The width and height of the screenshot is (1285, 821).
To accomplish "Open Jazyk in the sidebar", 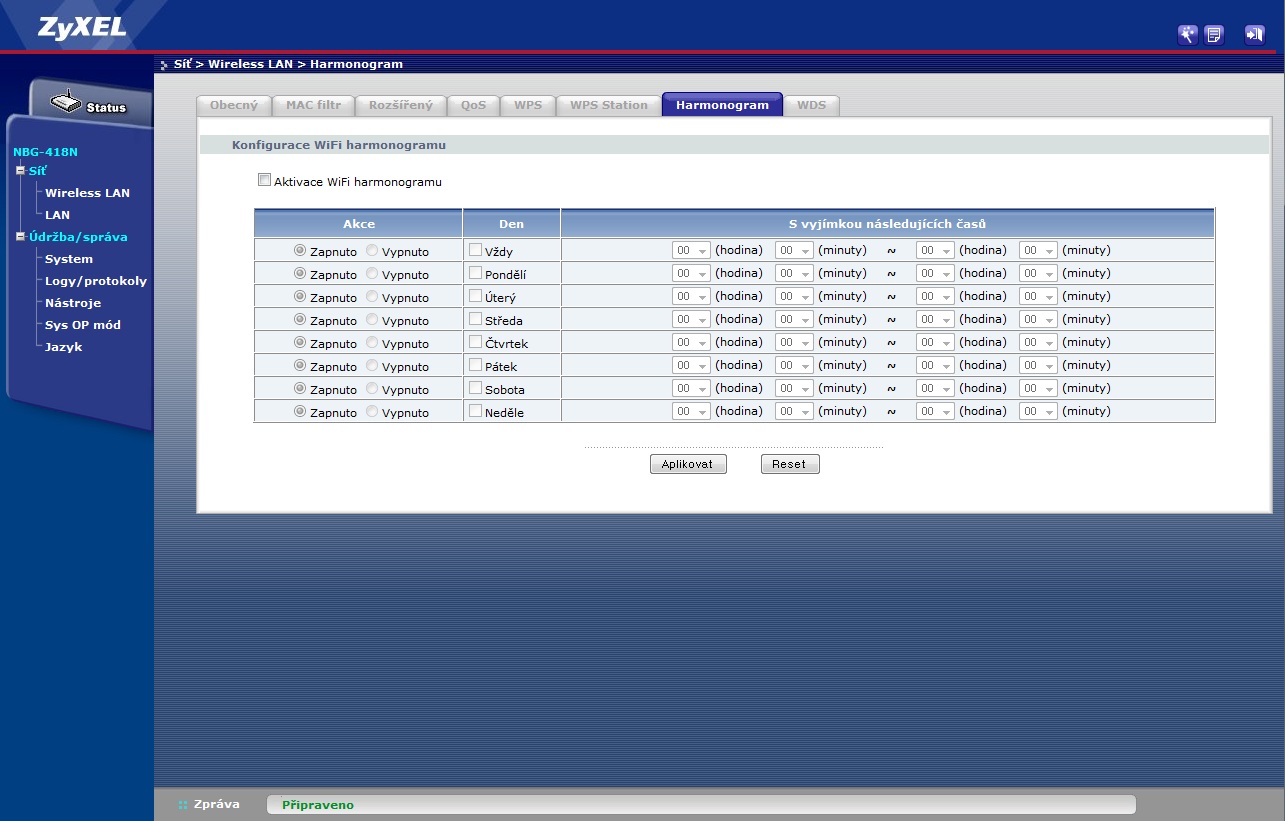I will point(64,347).
